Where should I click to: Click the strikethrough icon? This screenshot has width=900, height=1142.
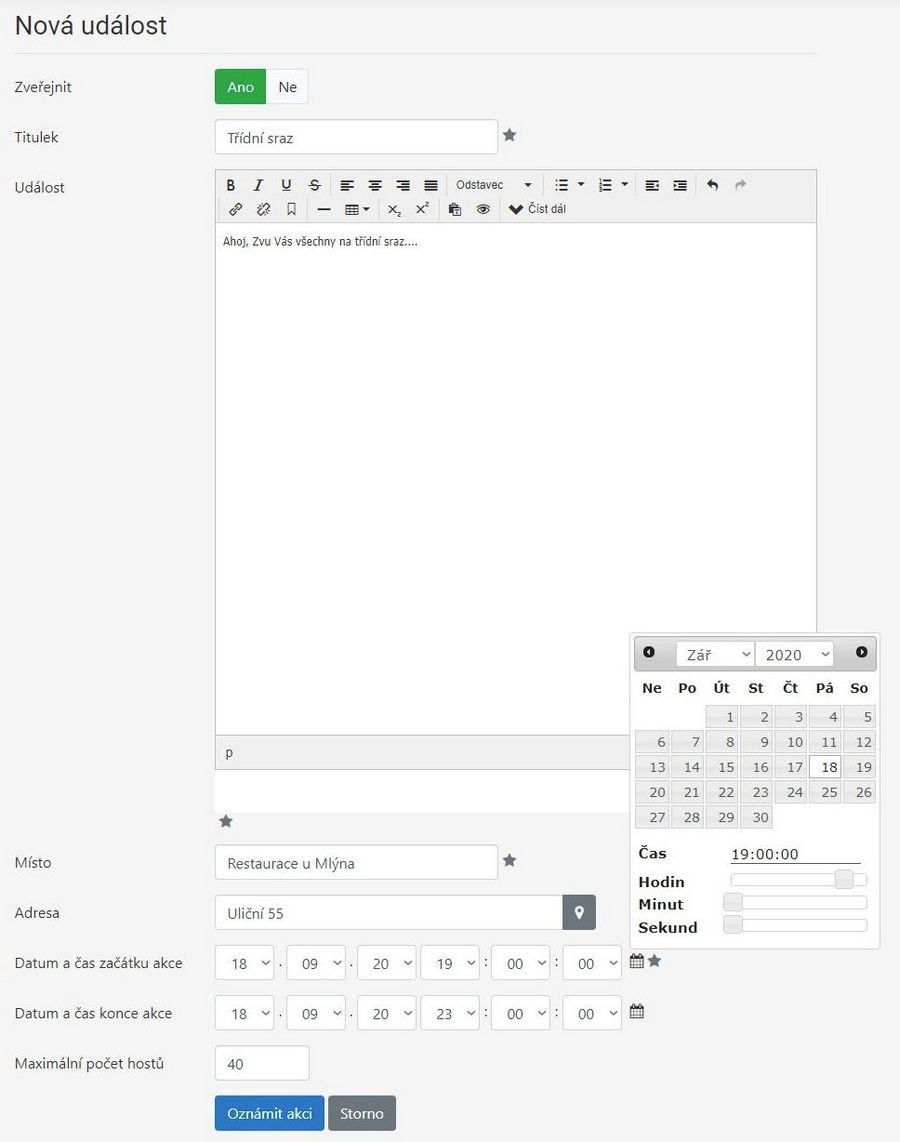click(x=315, y=185)
